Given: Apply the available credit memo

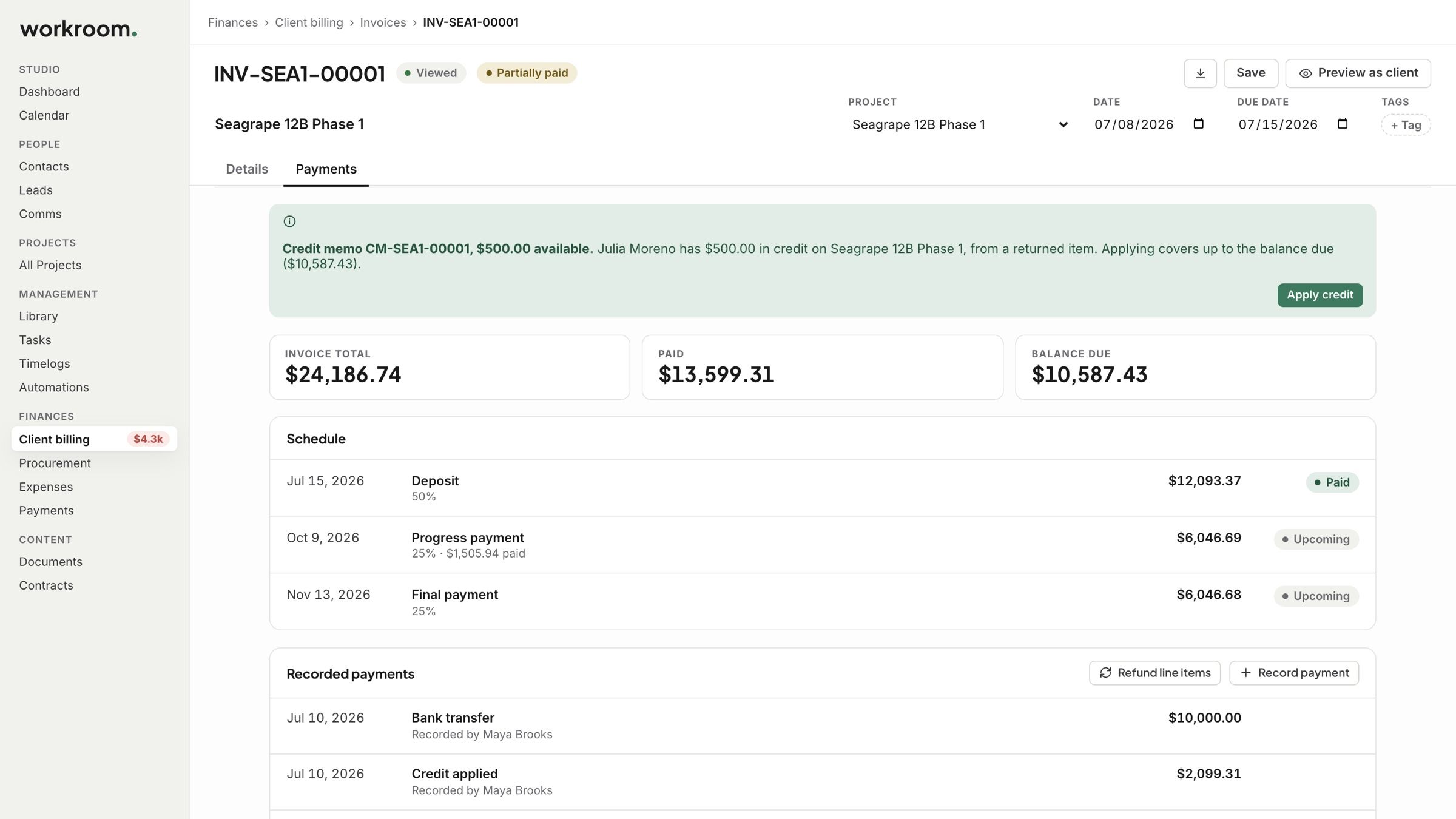Looking at the screenshot, I should [1319, 295].
